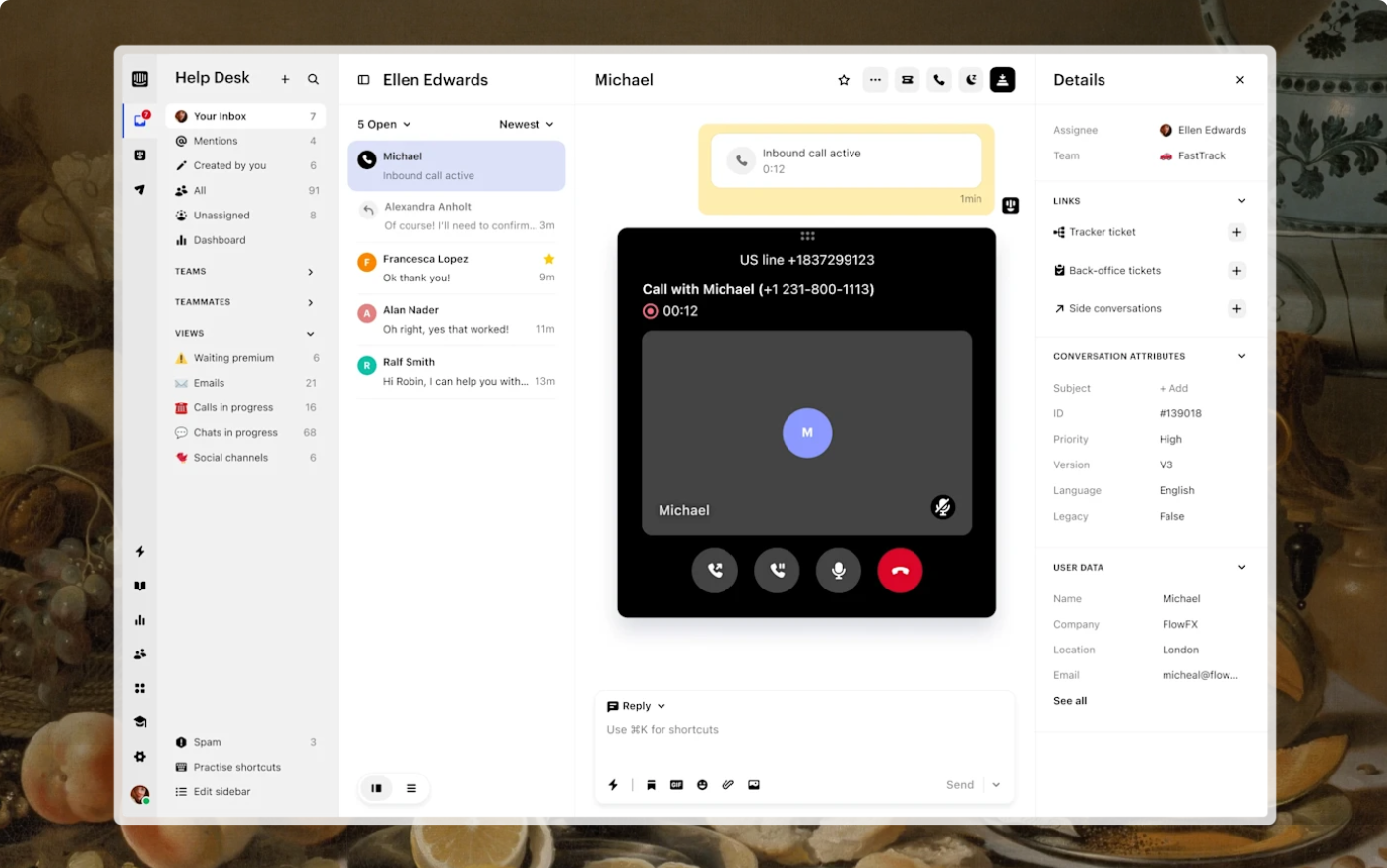Toggle the conversation list panel icon

tap(363, 80)
